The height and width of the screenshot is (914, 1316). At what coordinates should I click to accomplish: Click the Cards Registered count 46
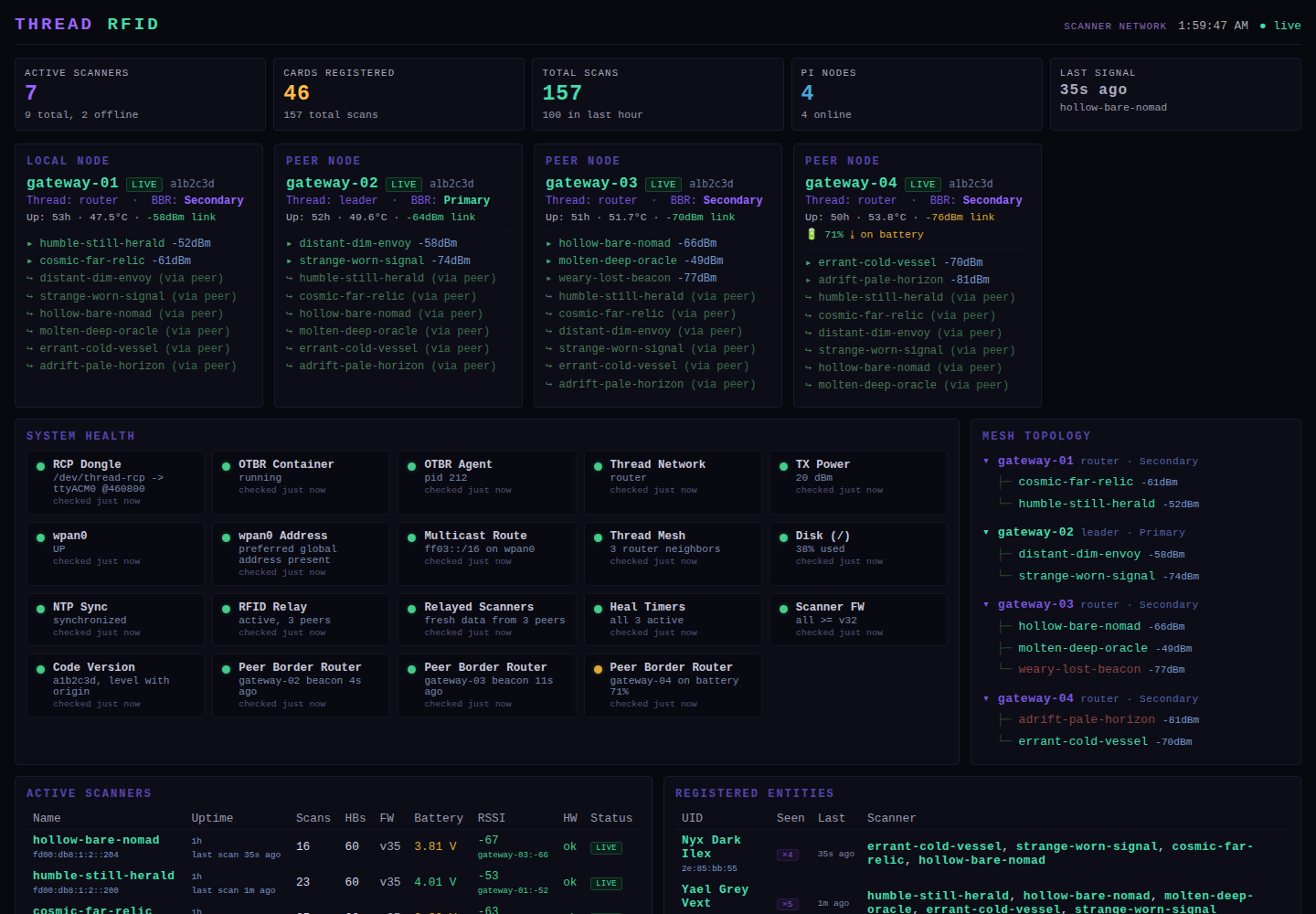(x=296, y=93)
